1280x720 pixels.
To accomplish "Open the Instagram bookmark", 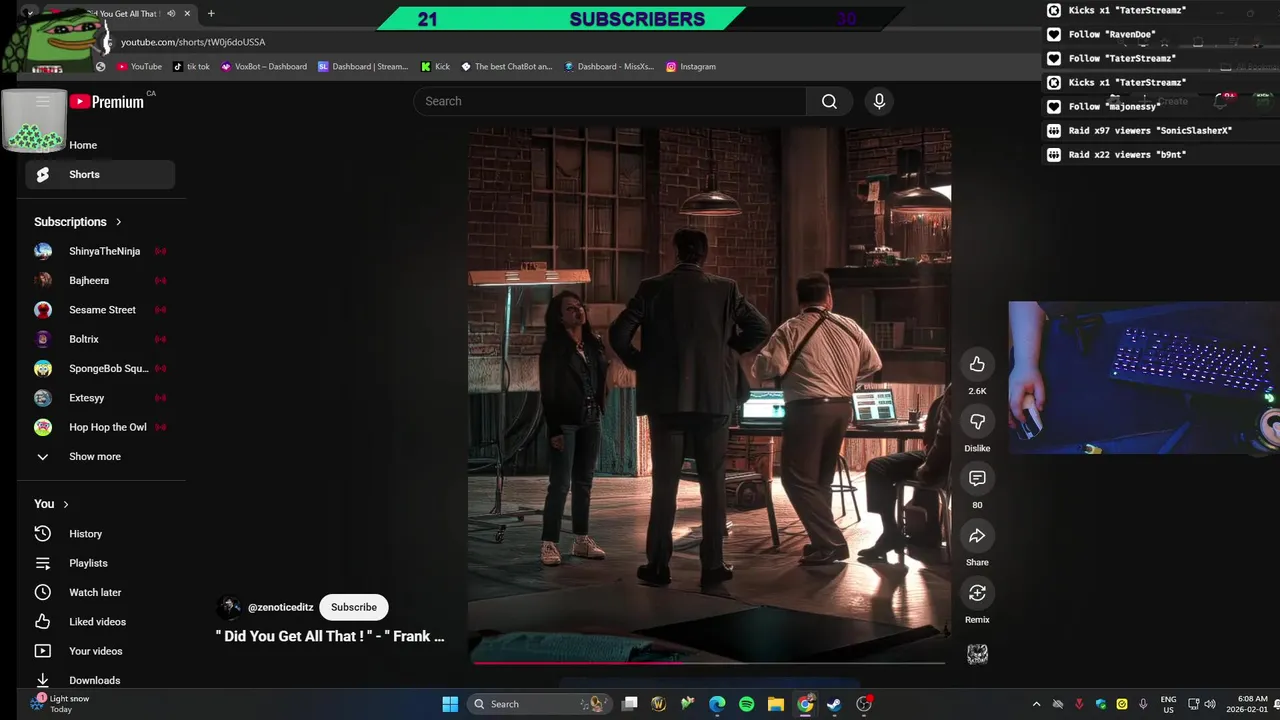I will (691, 66).
